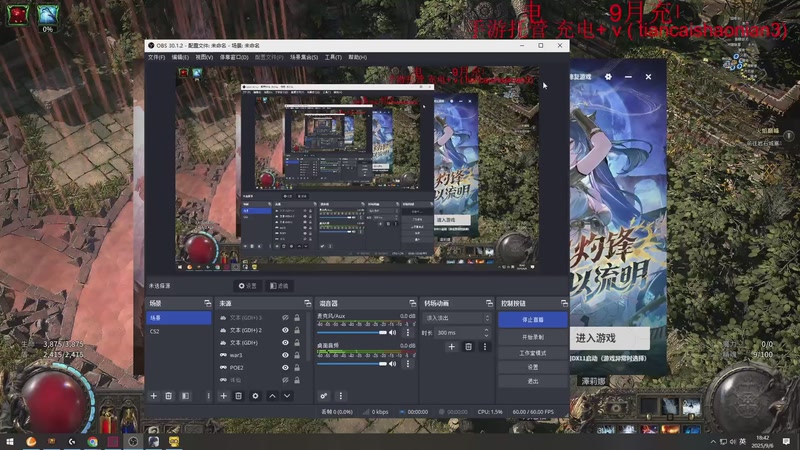Open Windows Start menu

click(x=10, y=441)
